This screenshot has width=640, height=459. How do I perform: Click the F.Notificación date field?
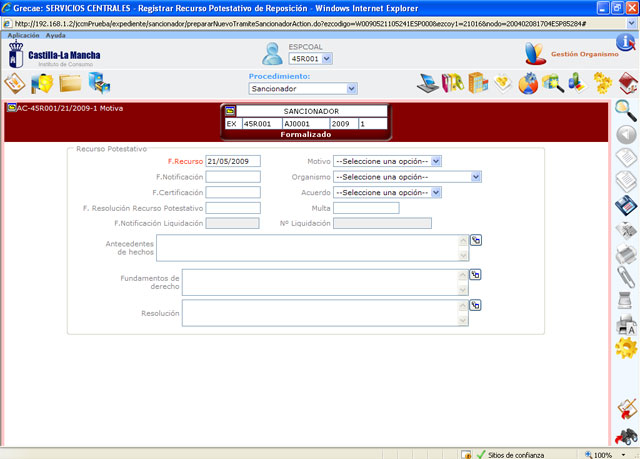click(233, 177)
